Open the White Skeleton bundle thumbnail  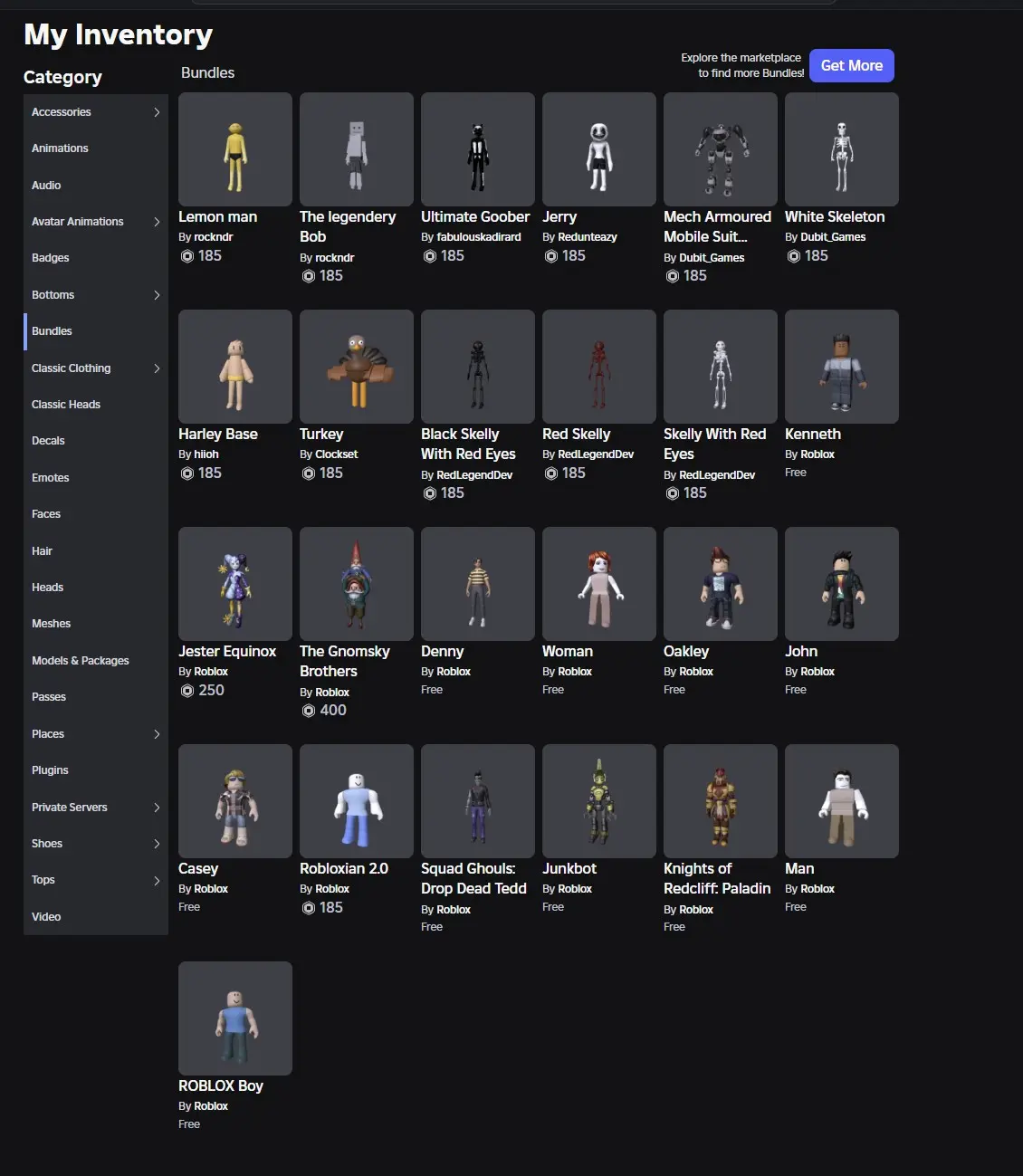842,149
